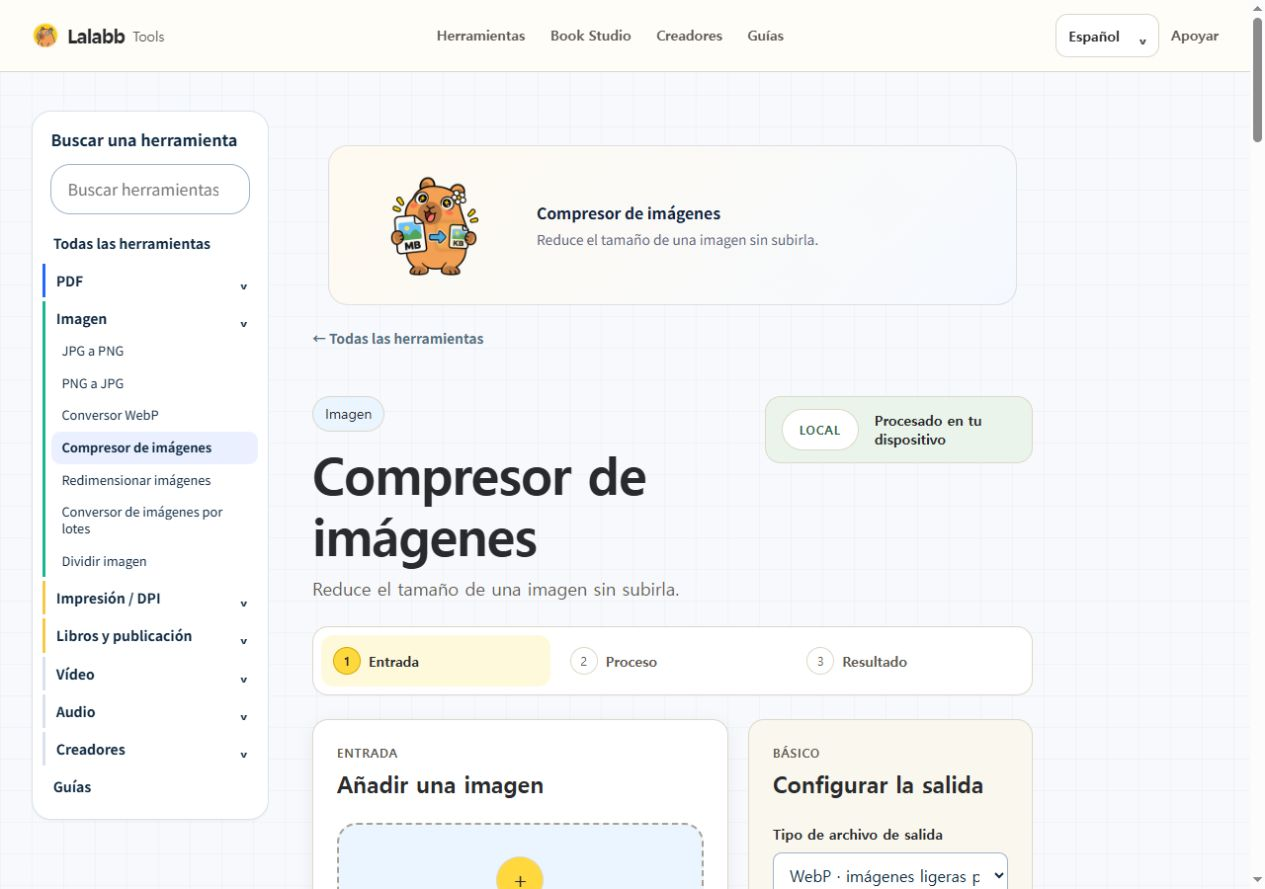Open Creadores in the top navigation
Screen dimensions: 1265x889
[x=689, y=36]
